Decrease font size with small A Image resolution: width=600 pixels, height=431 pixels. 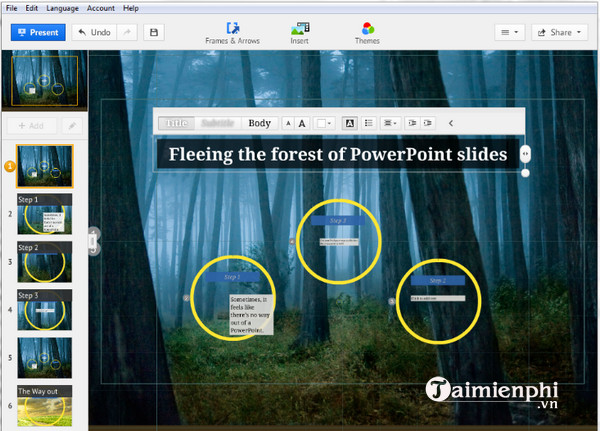289,123
